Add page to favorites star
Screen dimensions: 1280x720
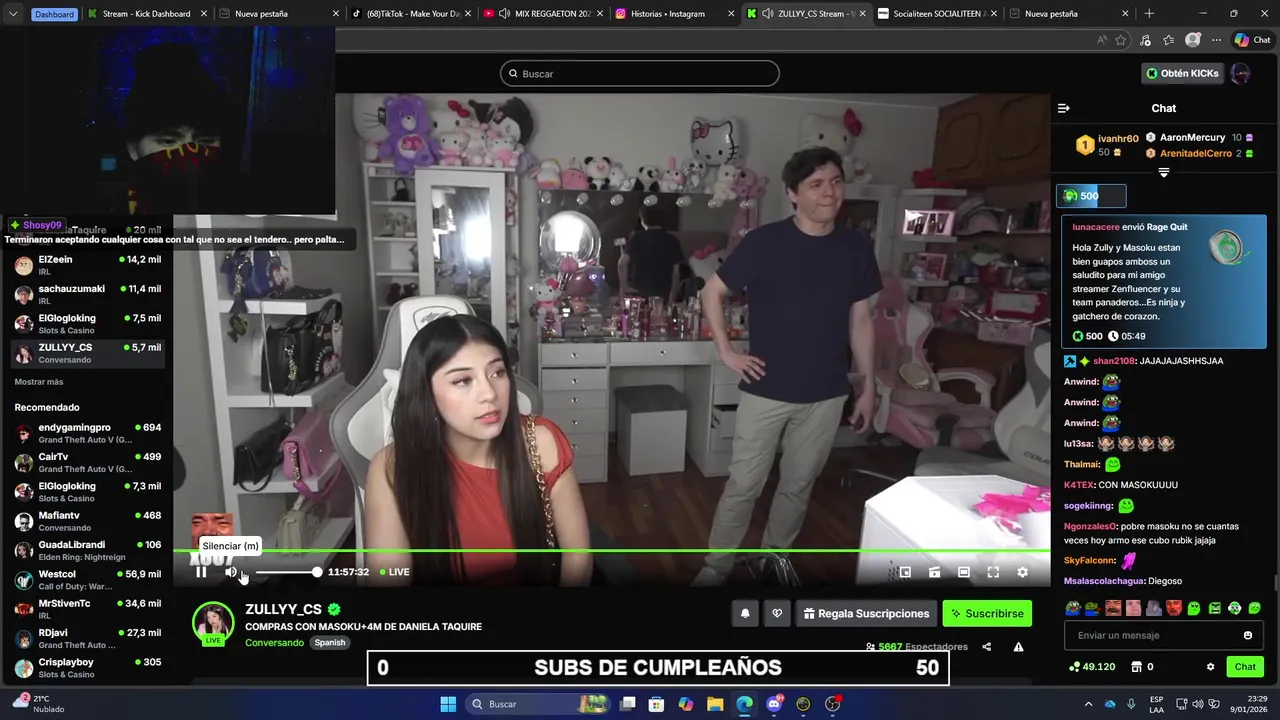tap(1121, 40)
